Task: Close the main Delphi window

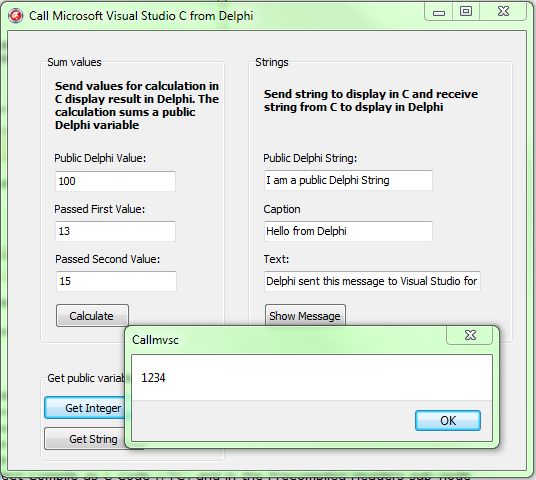Action: pos(503,12)
